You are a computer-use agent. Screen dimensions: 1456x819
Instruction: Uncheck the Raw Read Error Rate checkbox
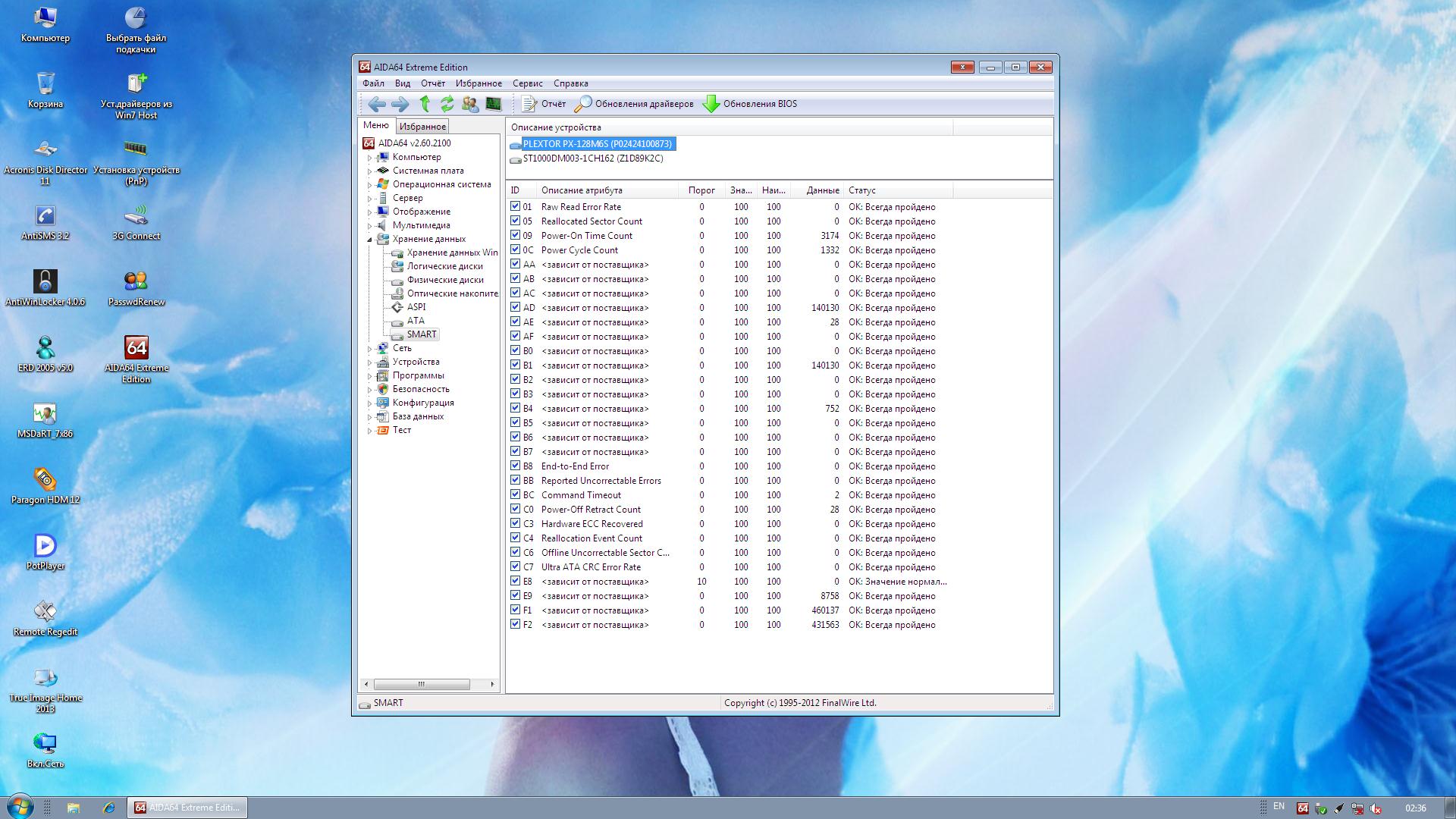click(516, 206)
